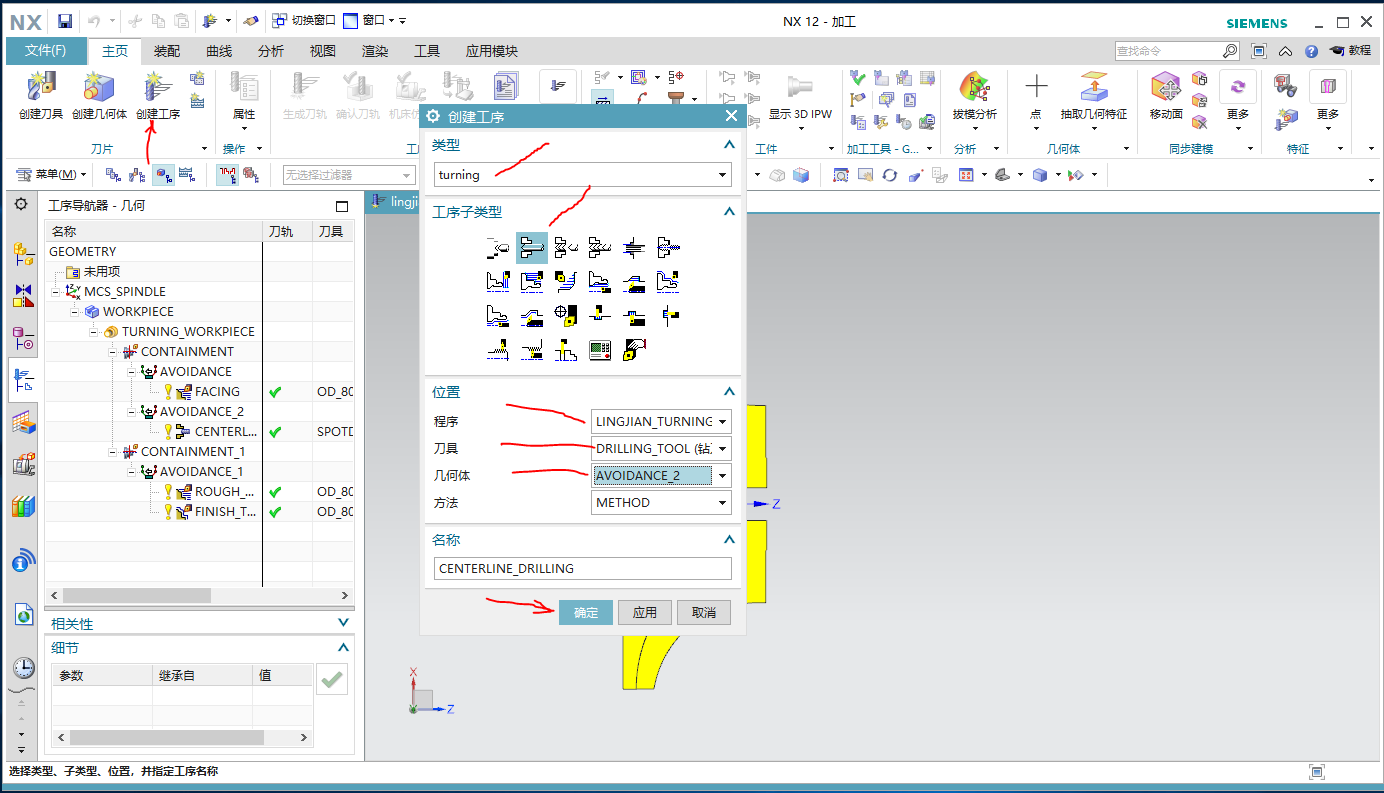Screen dimensions: 1384x793
Task: Open the 文件(F) menu
Action: [46, 51]
